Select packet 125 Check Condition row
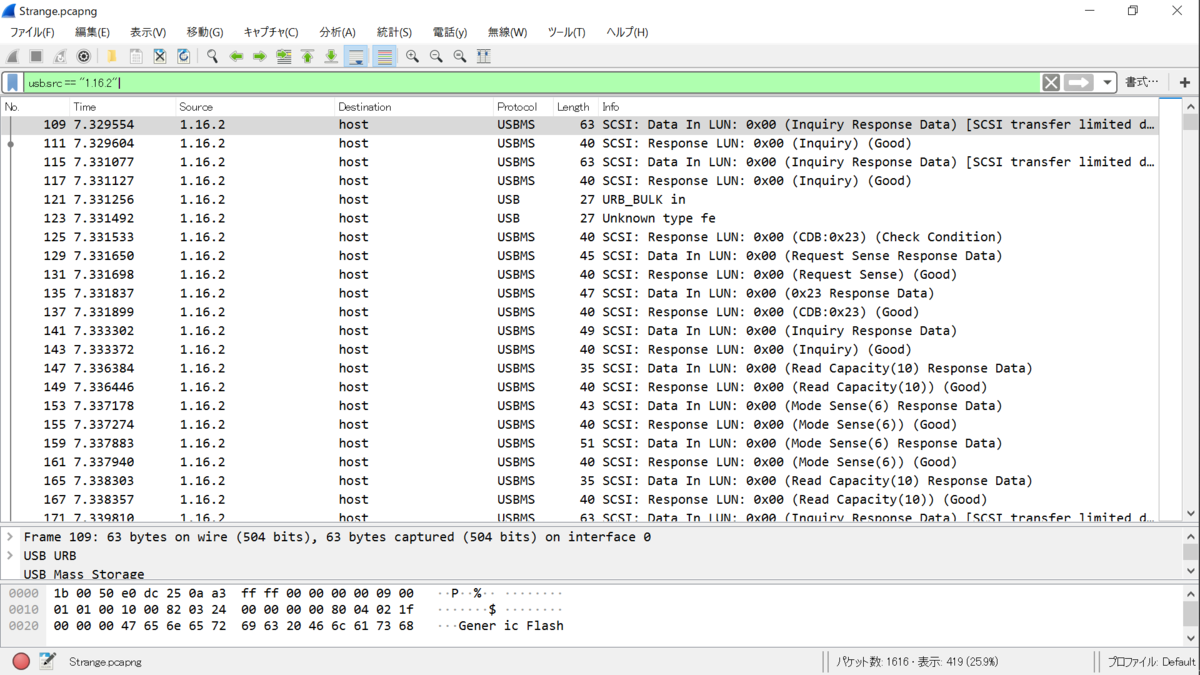 click(580, 237)
